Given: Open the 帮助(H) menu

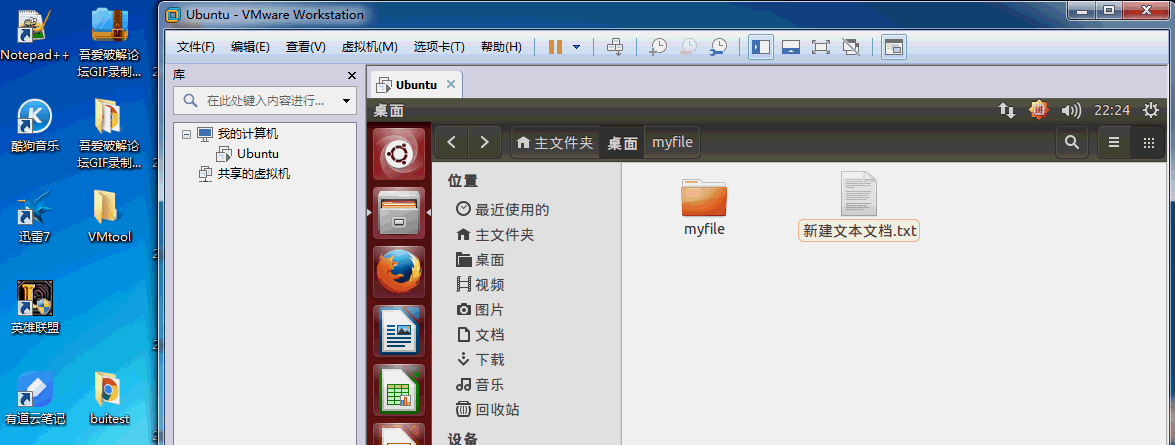Looking at the screenshot, I should tap(501, 47).
